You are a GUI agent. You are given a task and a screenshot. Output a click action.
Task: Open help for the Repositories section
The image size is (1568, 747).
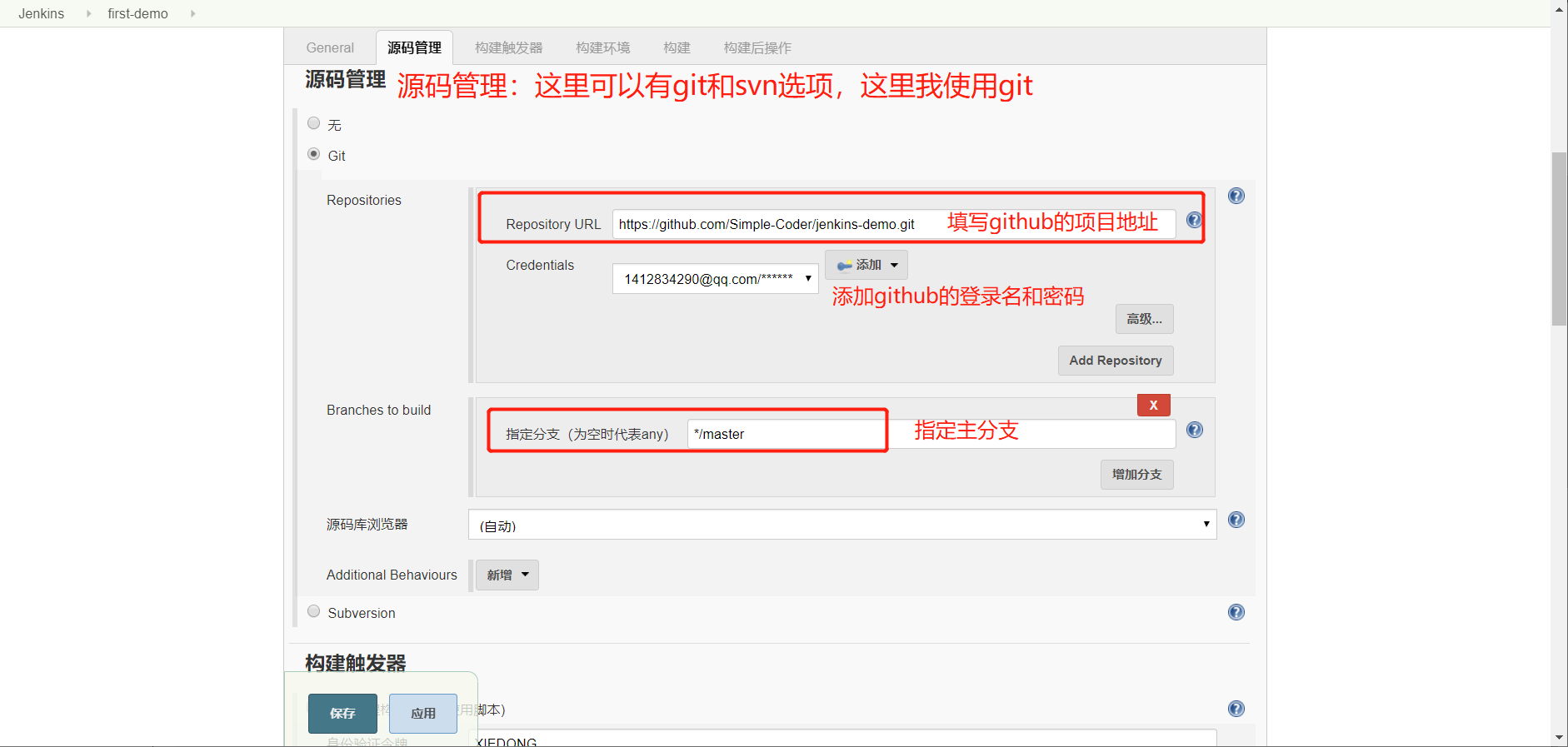1236,196
